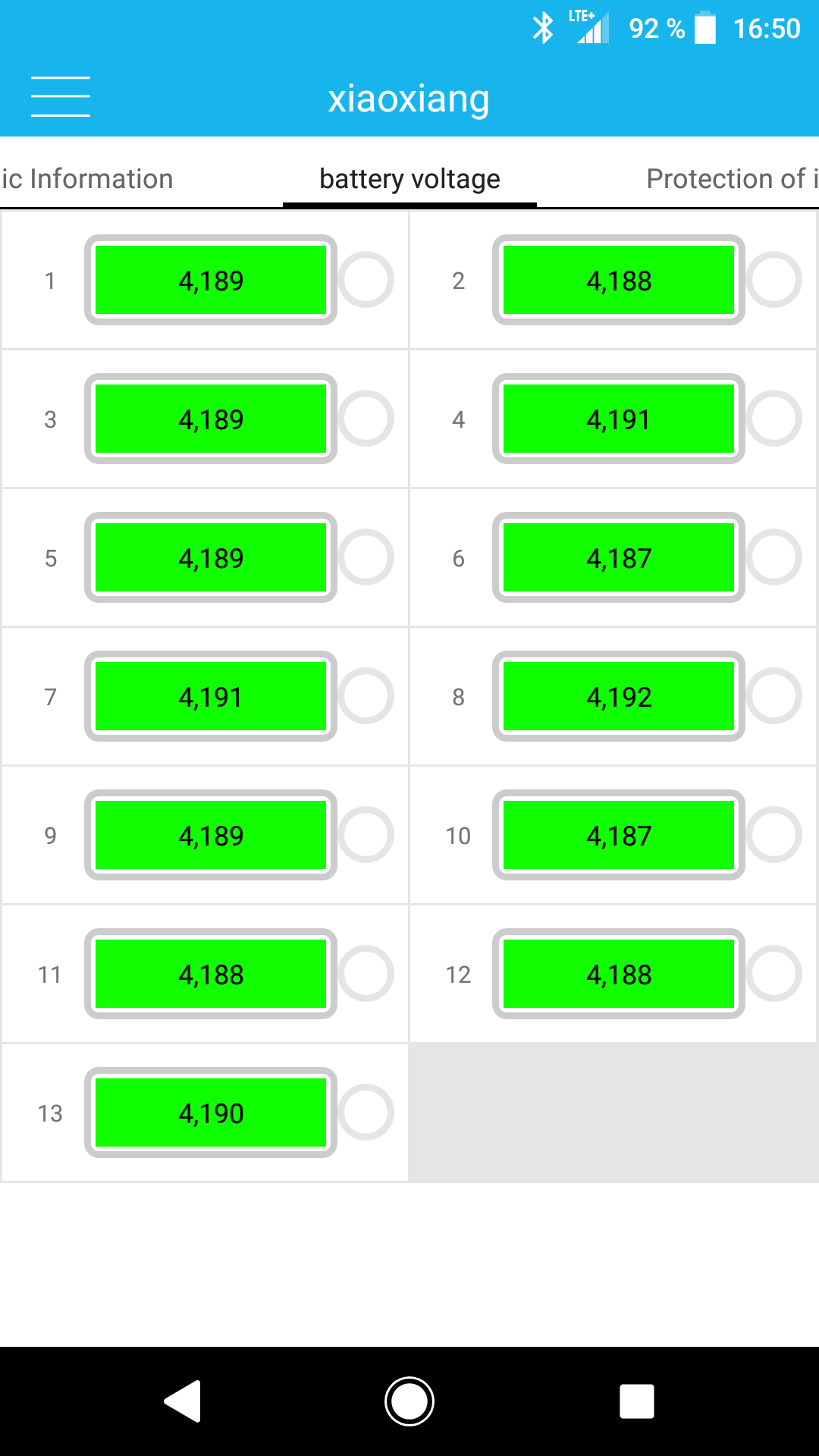This screenshot has height=1456, width=819.
Task: Switch to the Basic Information tab
Action: (87, 179)
